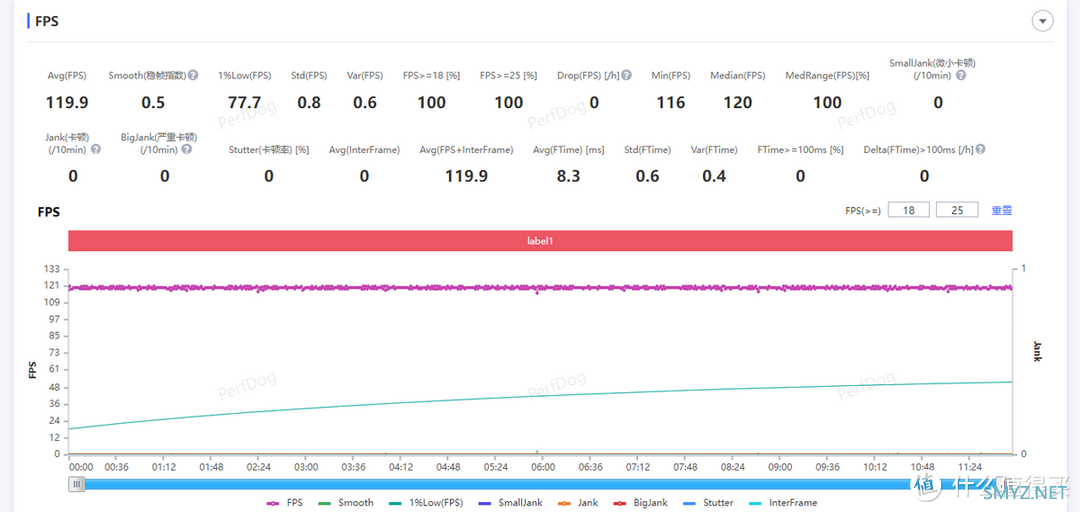Select the red label1 bar

[540, 241]
